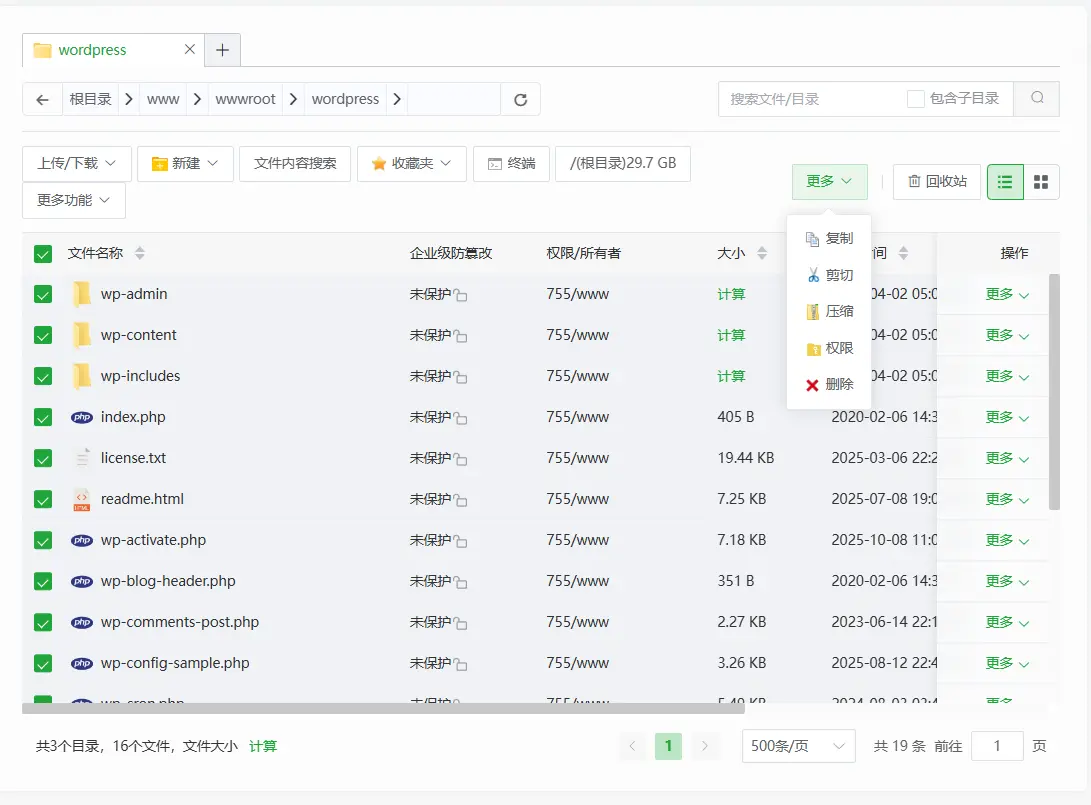Toggle protection lock for wp-admin
Screen dimensions: 1091x805
point(461,296)
